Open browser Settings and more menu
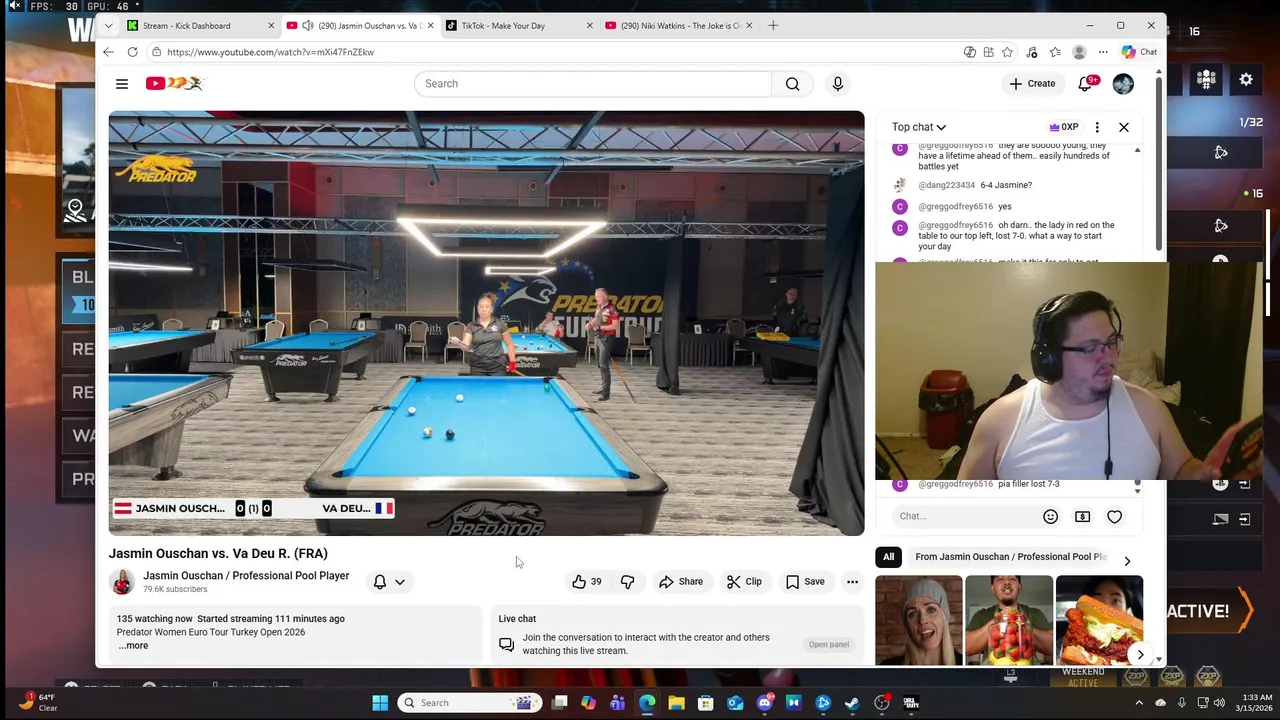Screen dimensions: 1280x720 pos(1103,52)
